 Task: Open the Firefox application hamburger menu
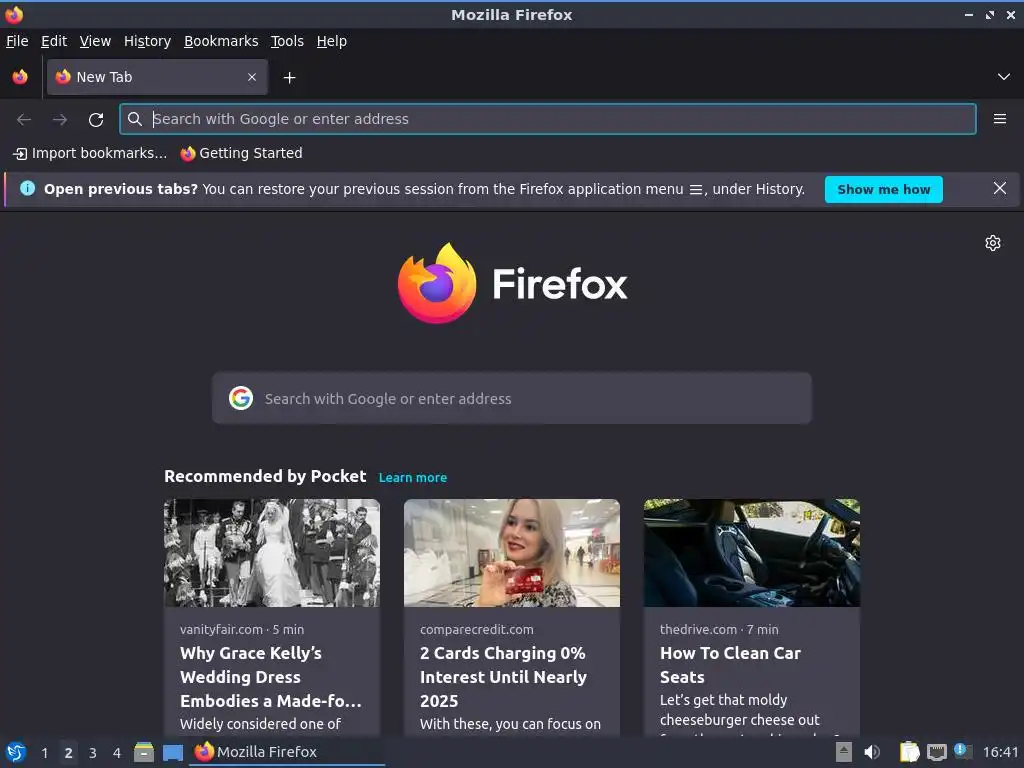pyautogui.click(x=999, y=119)
